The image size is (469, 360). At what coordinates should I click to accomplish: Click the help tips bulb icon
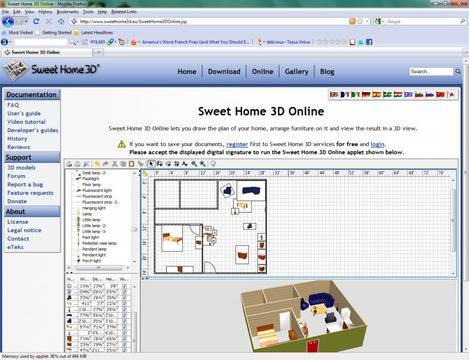click(x=213, y=164)
